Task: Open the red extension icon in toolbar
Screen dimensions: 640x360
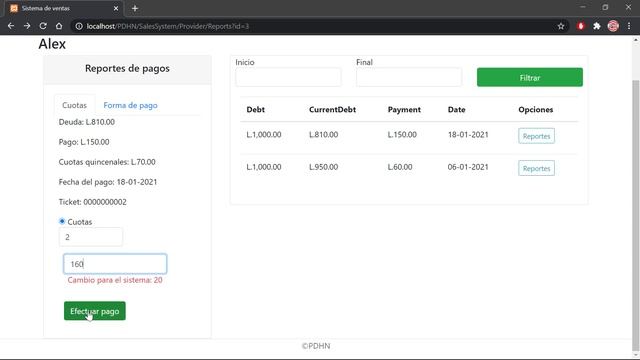Action: (x=580, y=26)
